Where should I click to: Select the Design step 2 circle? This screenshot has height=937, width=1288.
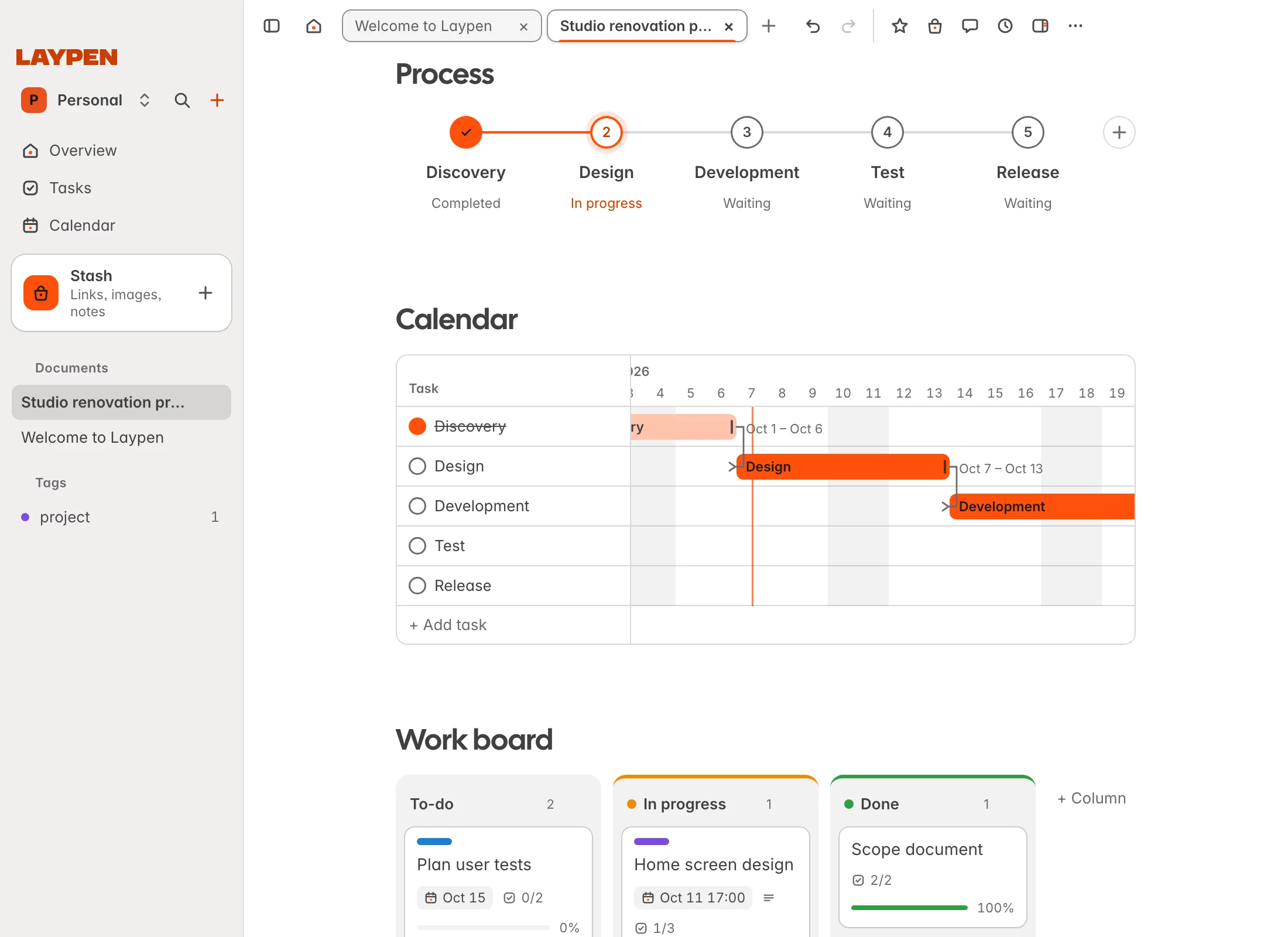[x=606, y=132]
